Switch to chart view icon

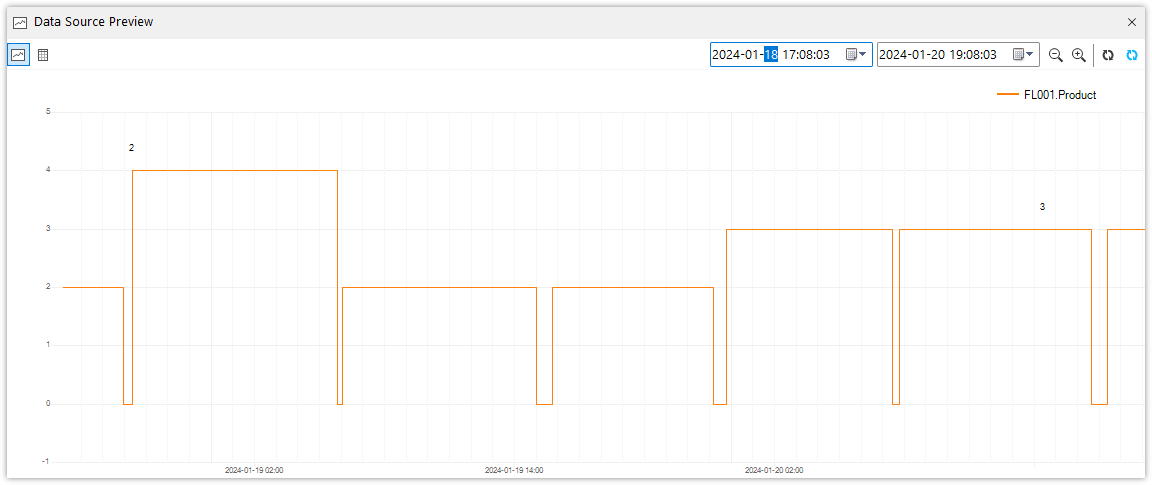tap(18, 55)
